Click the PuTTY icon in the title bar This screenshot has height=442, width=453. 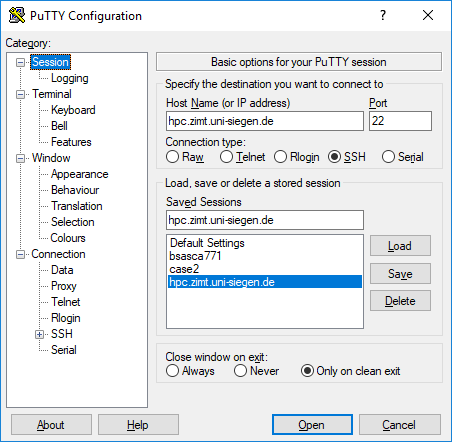pos(16,15)
